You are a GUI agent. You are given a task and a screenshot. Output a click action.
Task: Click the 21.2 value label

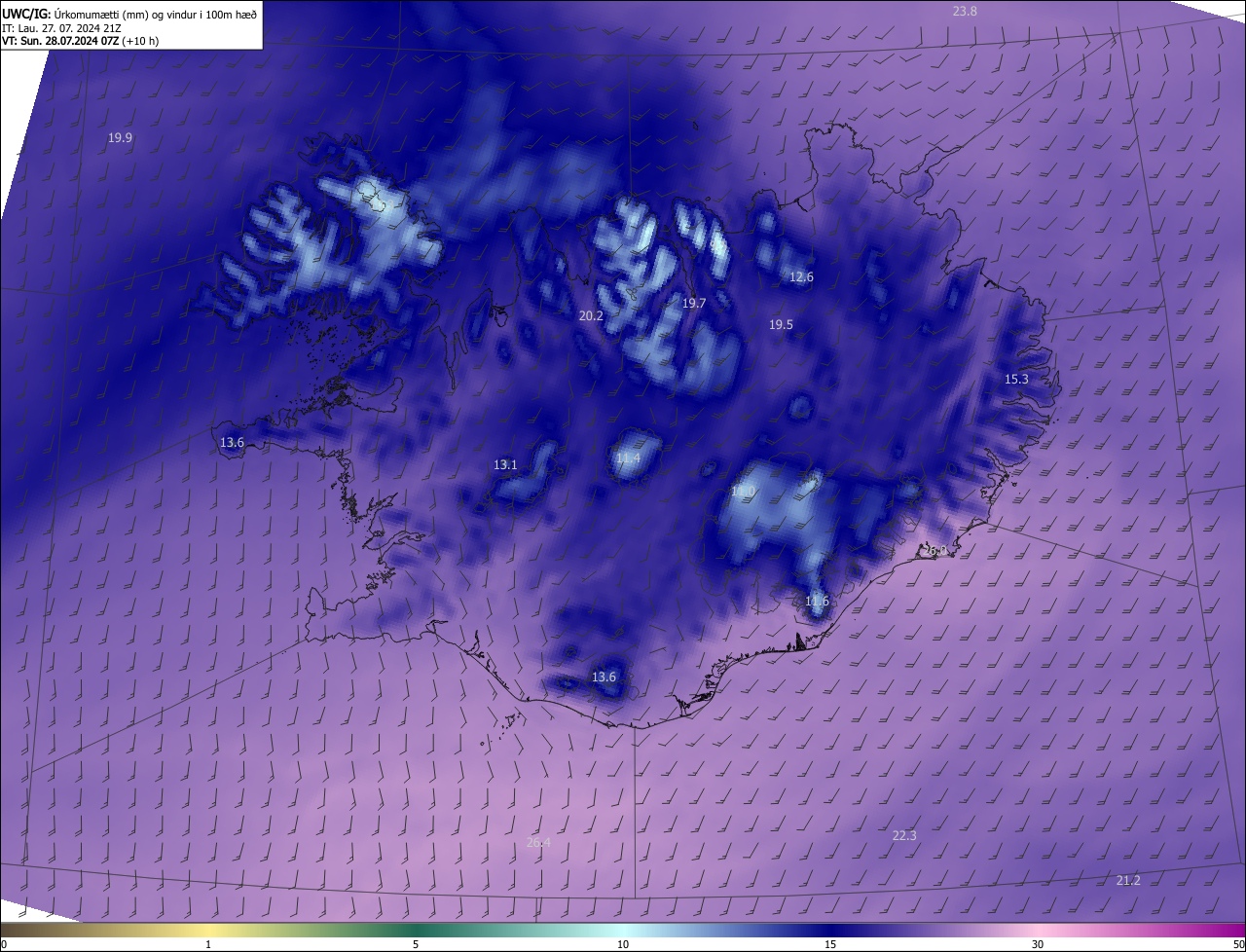tap(1128, 881)
